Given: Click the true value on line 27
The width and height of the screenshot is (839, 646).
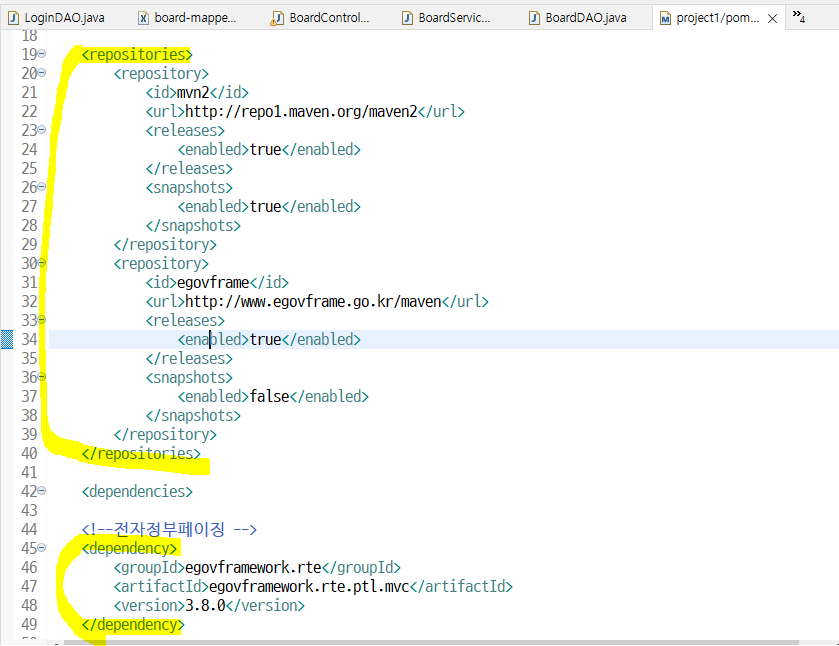Looking at the screenshot, I should pos(265,207).
